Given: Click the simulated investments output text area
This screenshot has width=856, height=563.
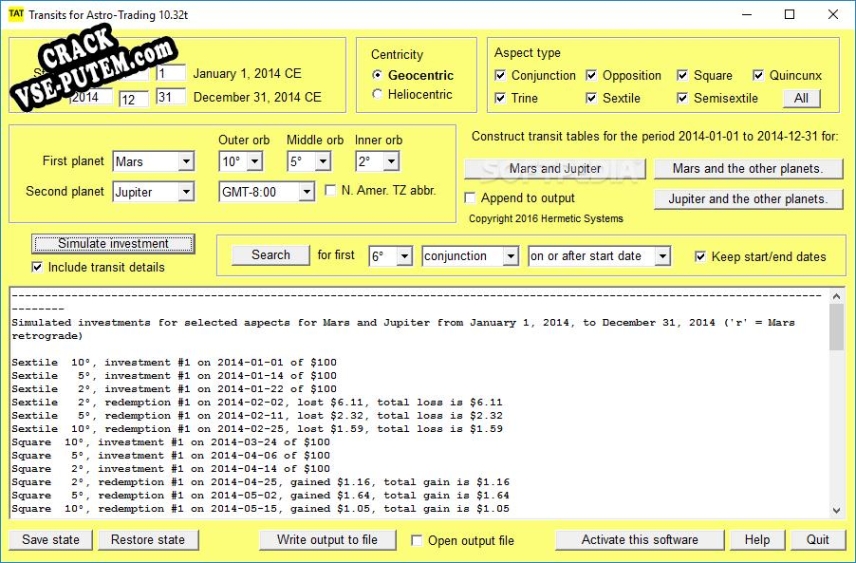Looking at the screenshot, I should click(419, 403).
